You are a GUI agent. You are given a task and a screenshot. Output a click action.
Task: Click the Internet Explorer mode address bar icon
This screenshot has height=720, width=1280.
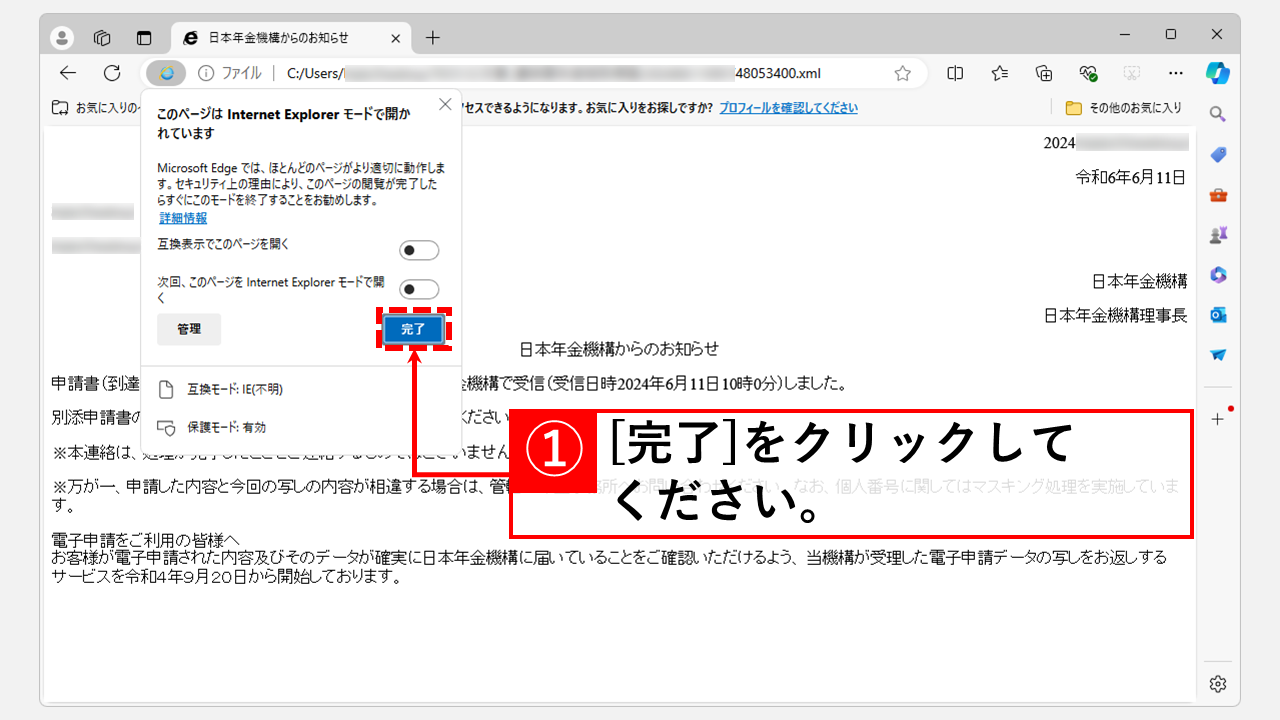tap(166, 73)
